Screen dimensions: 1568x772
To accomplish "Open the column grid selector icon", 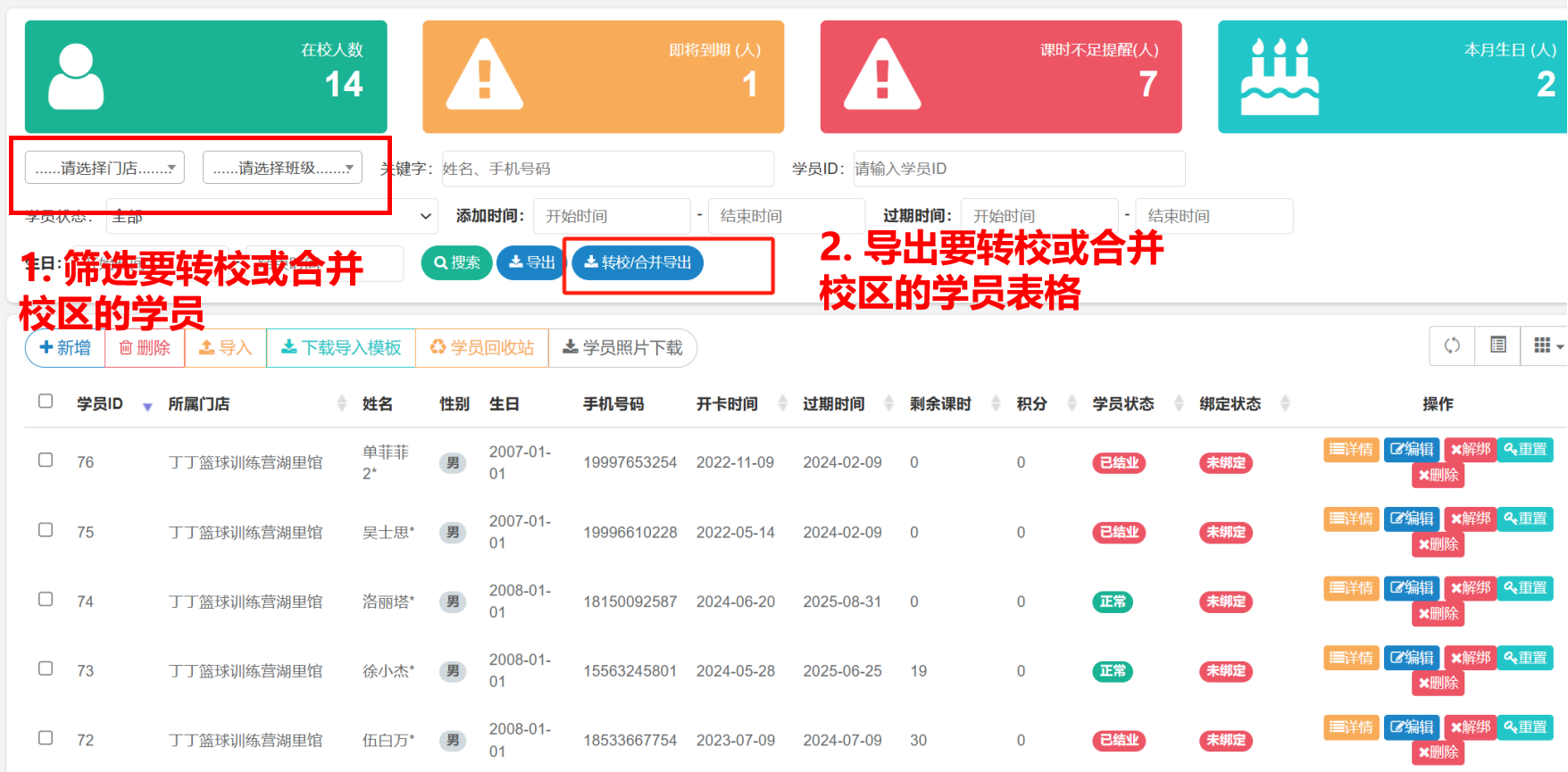I will [1545, 346].
